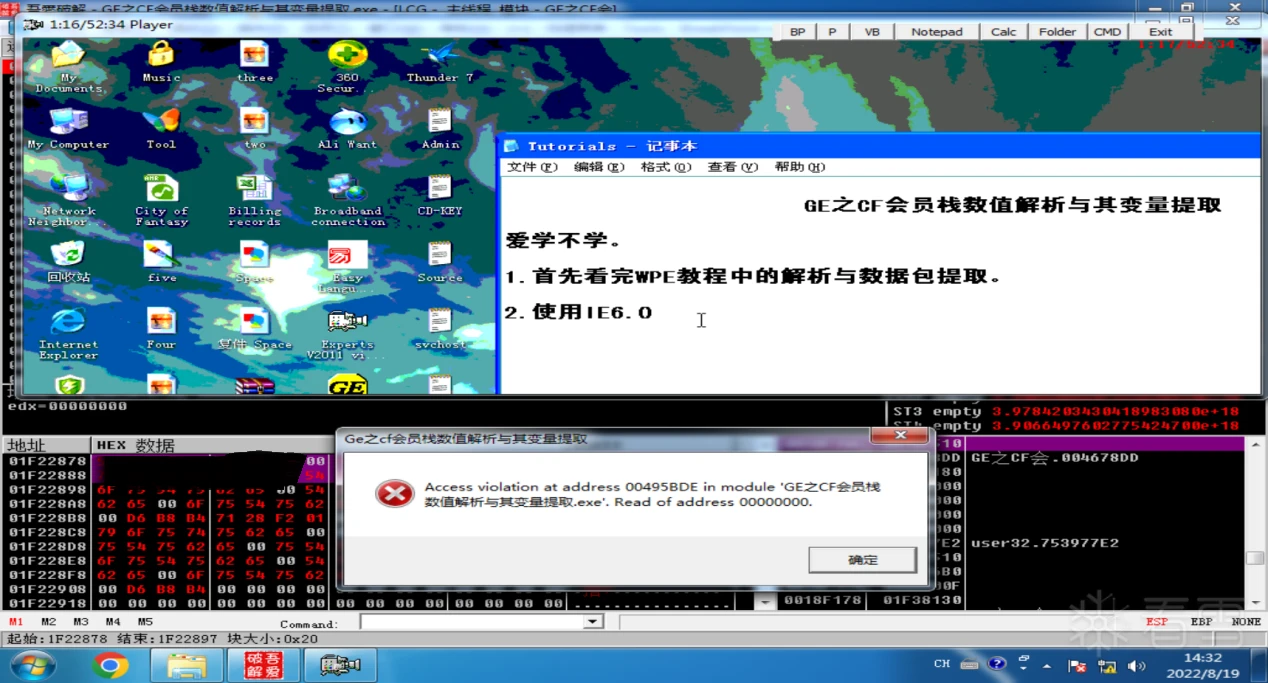1268x683 pixels.
Task: Open the Windows Start button
Action: (32, 665)
